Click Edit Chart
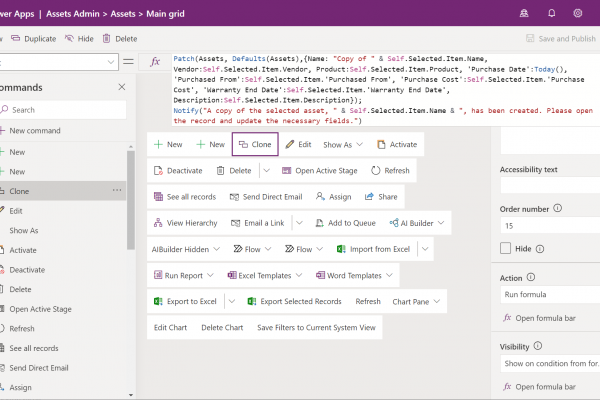 click(170, 328)
